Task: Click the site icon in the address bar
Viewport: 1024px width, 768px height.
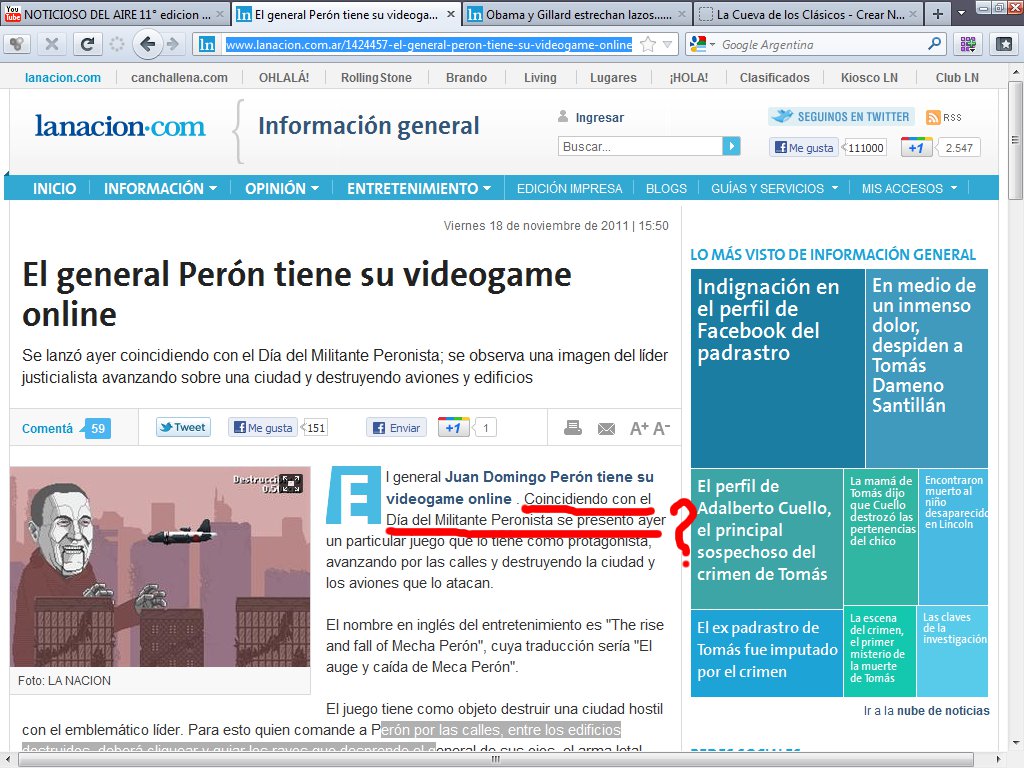Action: pyautogui.click(x=207, y=44)
